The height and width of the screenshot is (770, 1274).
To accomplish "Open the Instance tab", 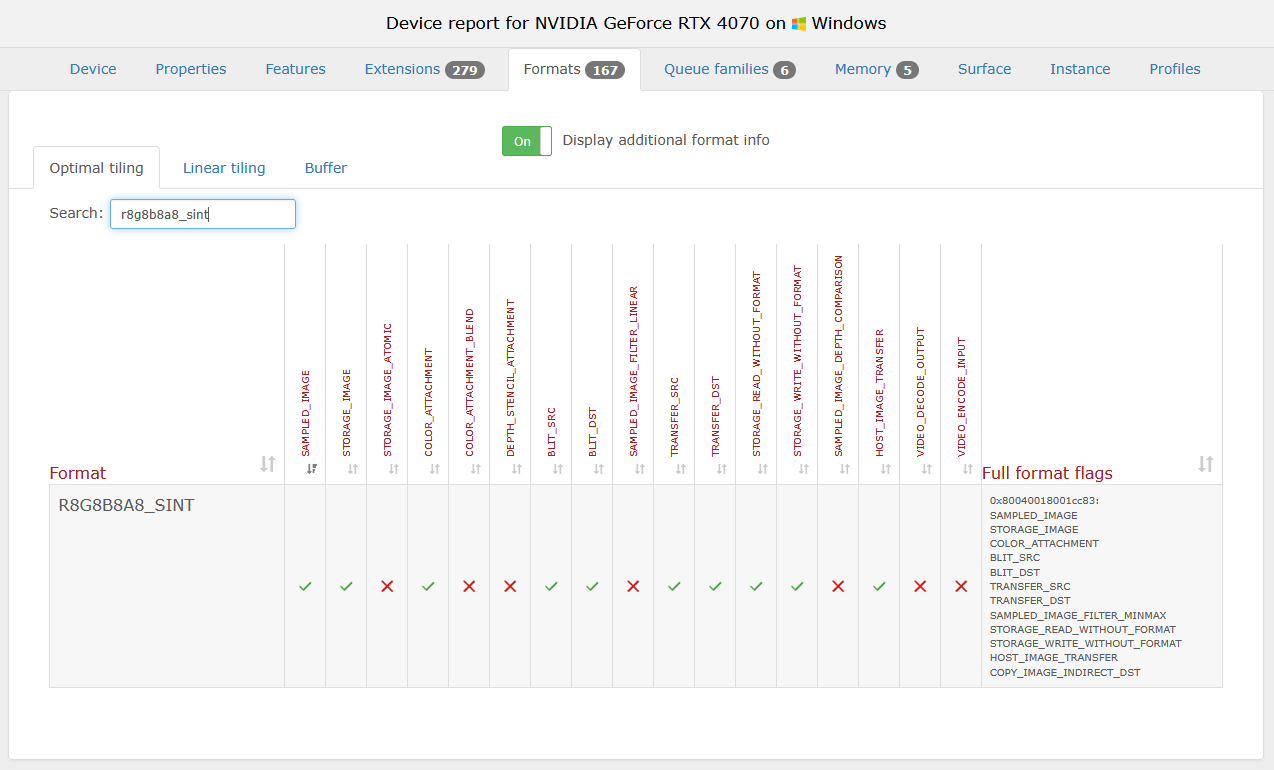I will click(1080, 69).
